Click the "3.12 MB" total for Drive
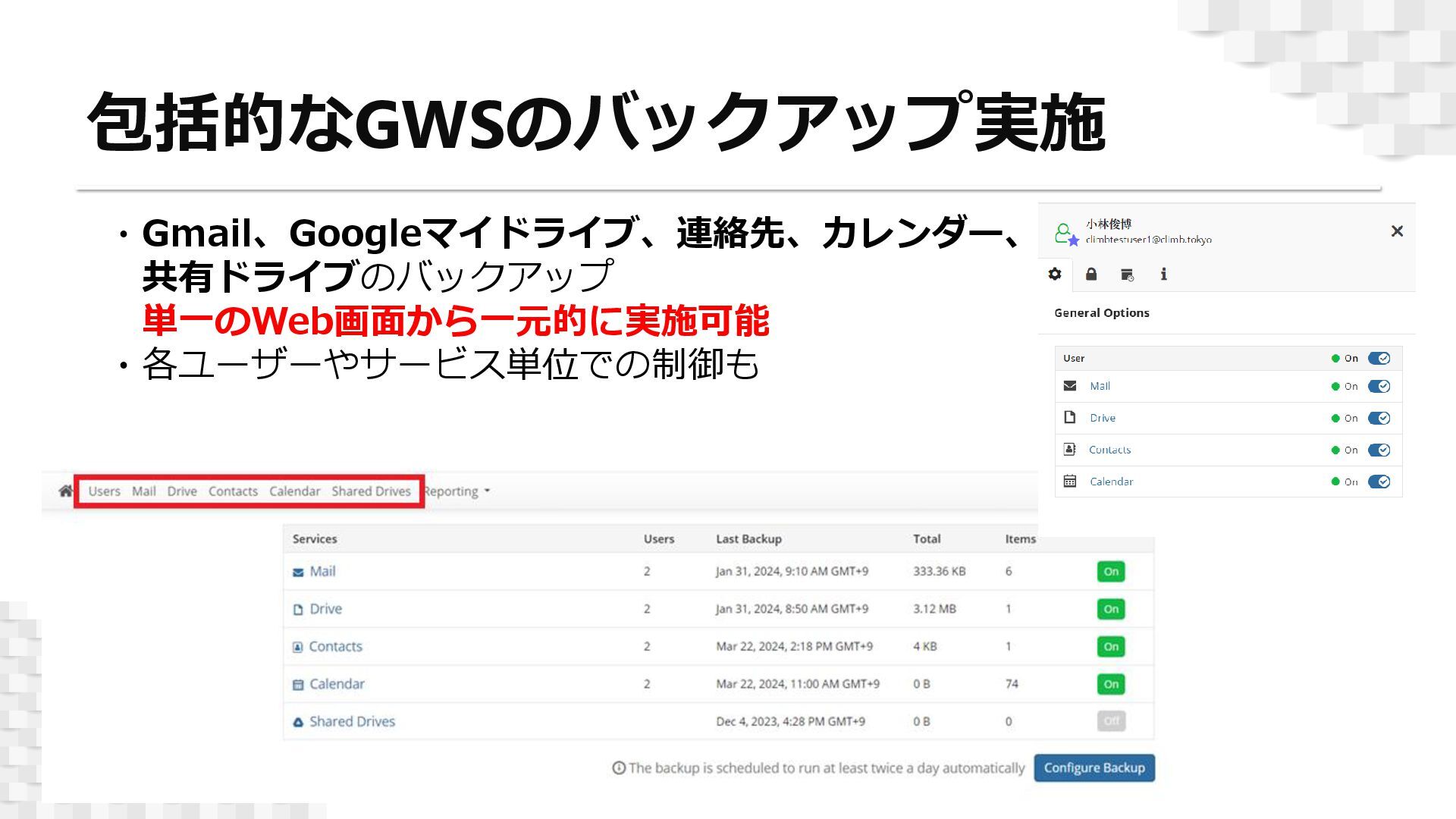 934,609
